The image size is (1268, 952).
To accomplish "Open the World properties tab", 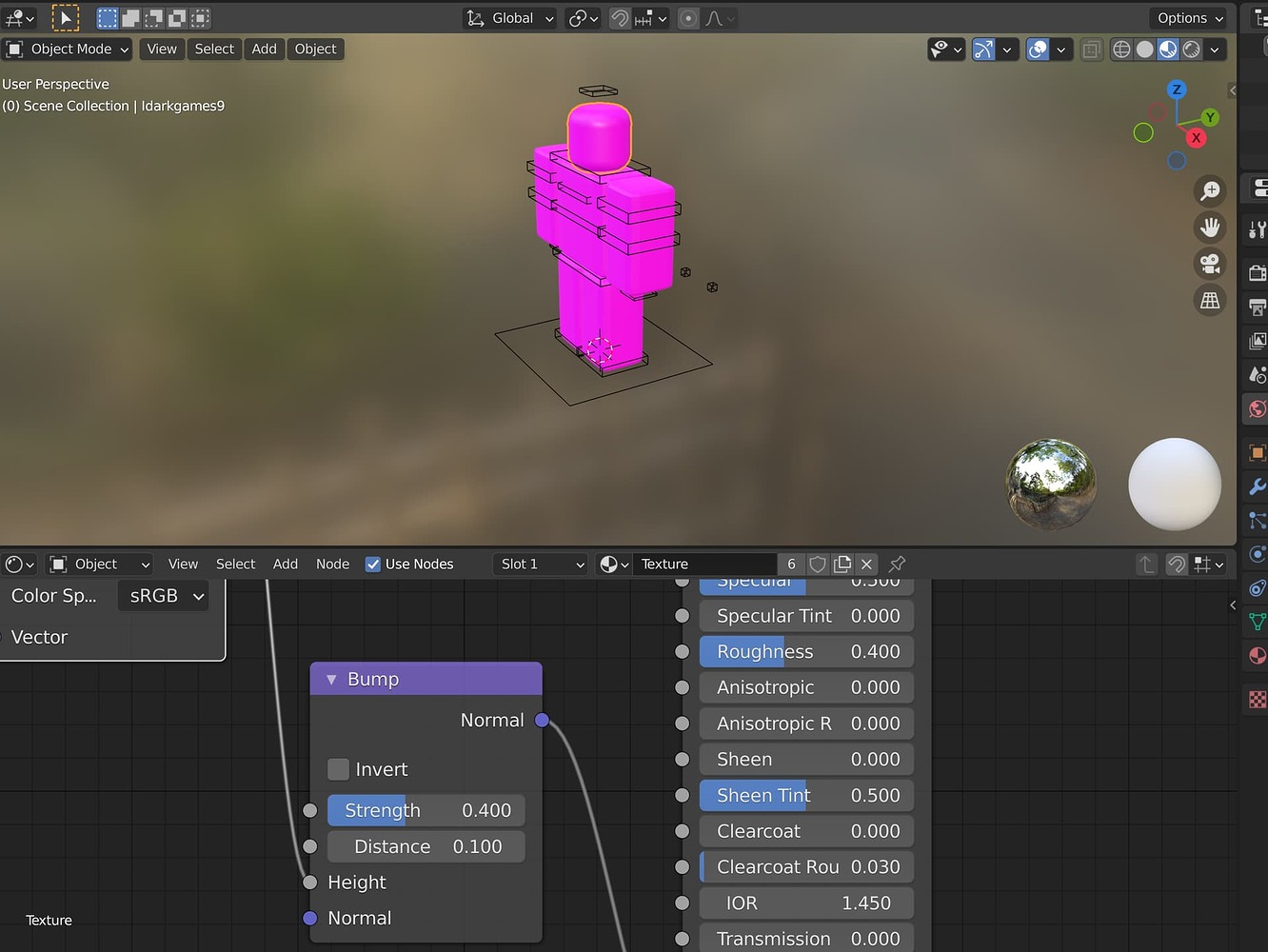I will click(1256, 409).
